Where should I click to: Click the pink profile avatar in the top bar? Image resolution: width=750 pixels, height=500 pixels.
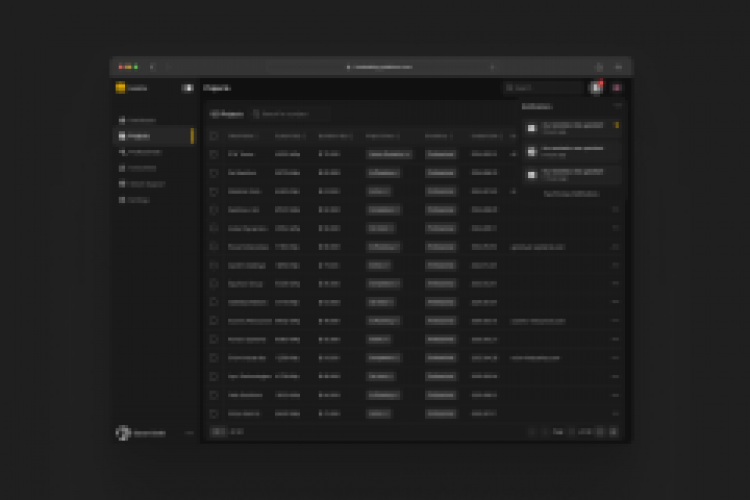617,88
